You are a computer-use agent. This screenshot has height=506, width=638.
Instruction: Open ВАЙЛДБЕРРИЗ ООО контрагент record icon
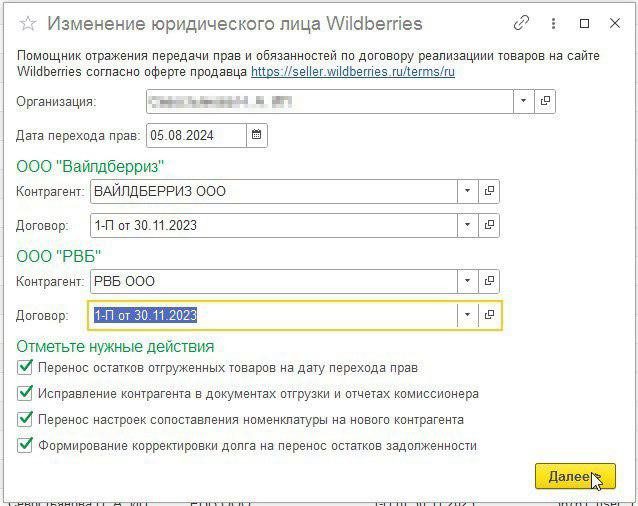(490, 191)
